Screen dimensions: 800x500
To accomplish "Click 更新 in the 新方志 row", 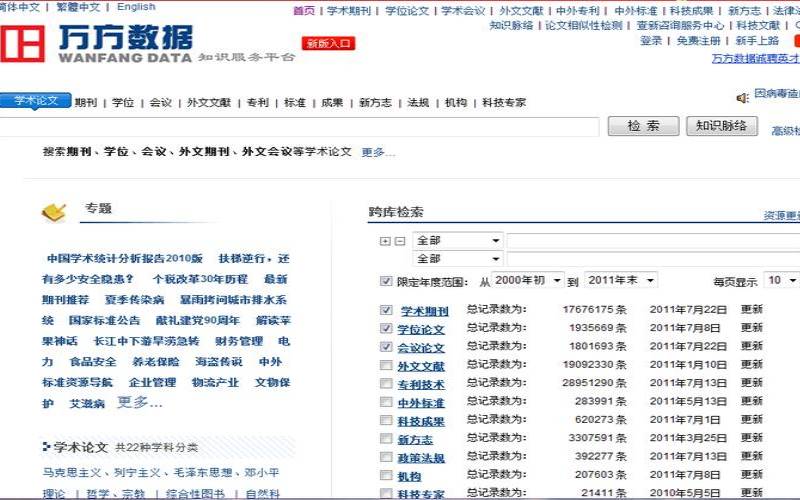I will [752, 438].
